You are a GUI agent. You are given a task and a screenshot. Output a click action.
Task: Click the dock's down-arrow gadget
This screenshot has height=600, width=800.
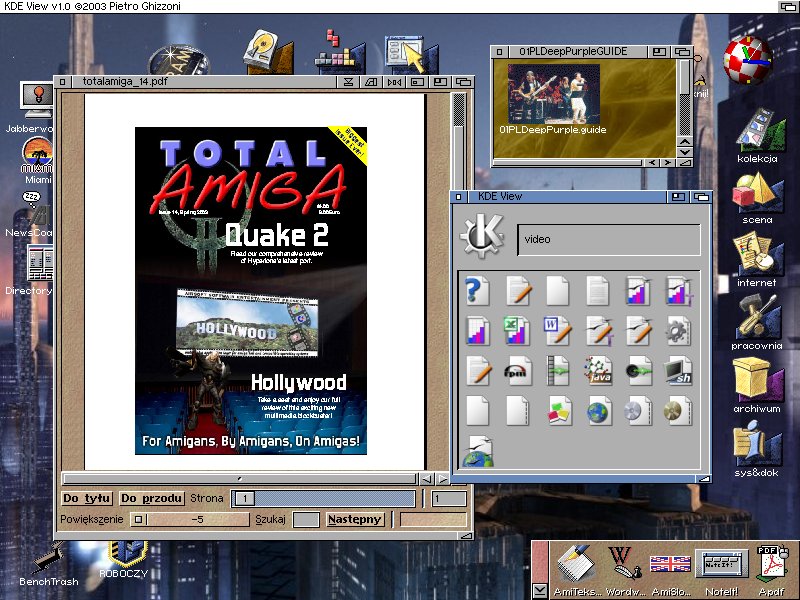[540, 591]
